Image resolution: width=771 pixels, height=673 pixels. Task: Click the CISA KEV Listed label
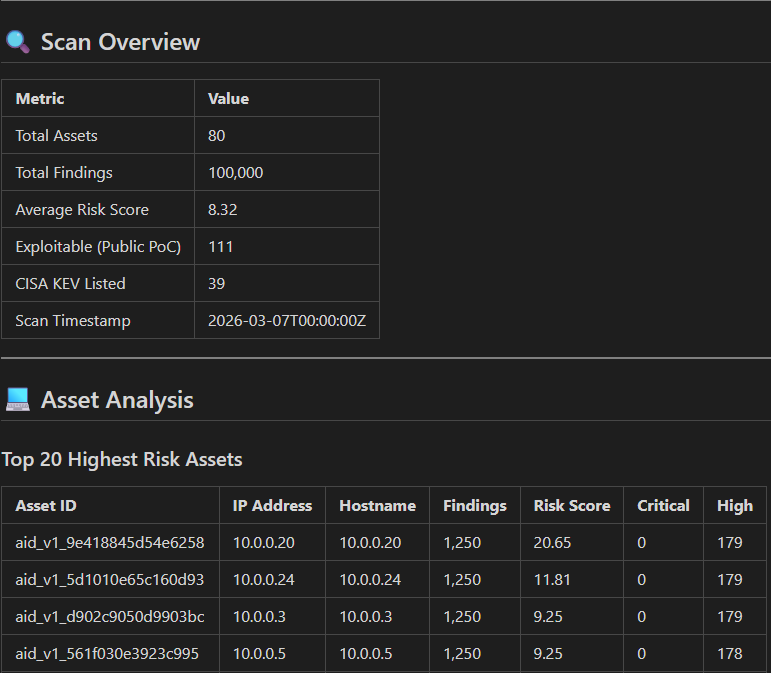tap(70, 284)
